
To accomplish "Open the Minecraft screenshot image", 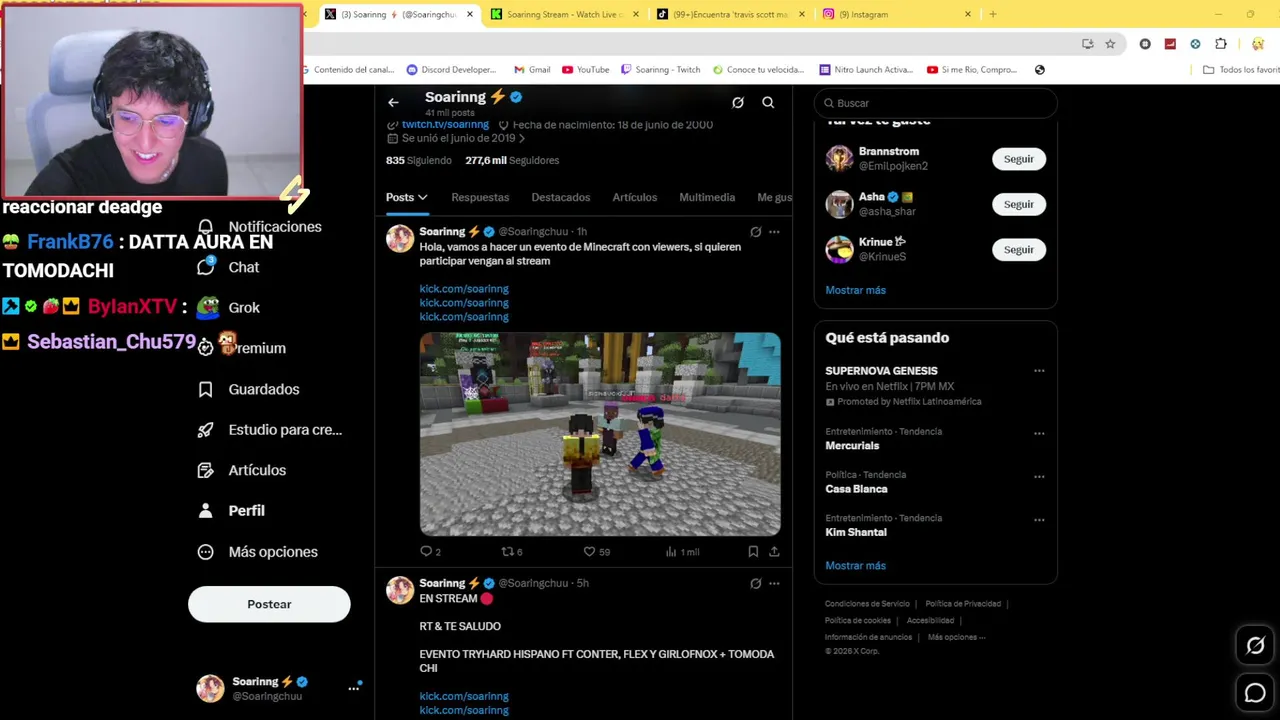I will [600, 434].
